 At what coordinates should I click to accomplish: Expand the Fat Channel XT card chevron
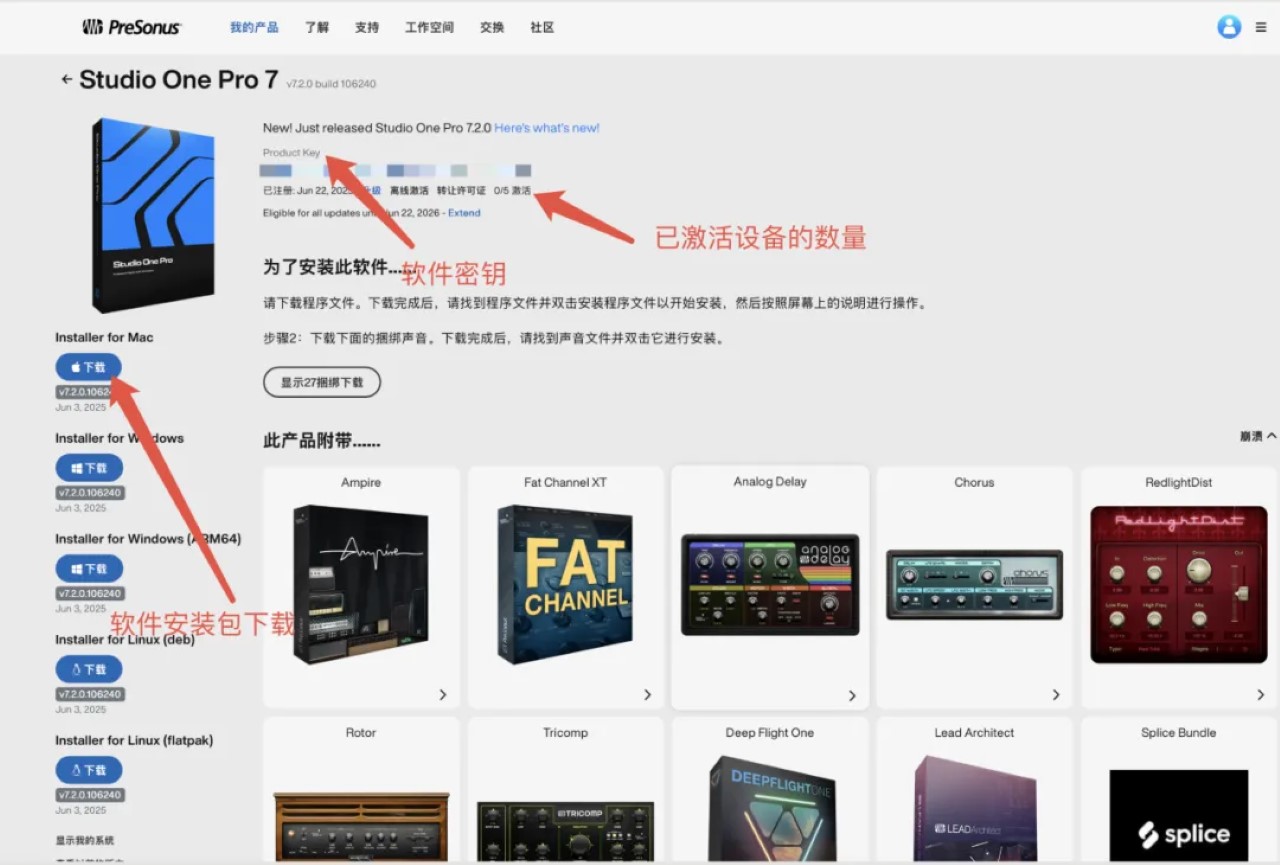647,695
